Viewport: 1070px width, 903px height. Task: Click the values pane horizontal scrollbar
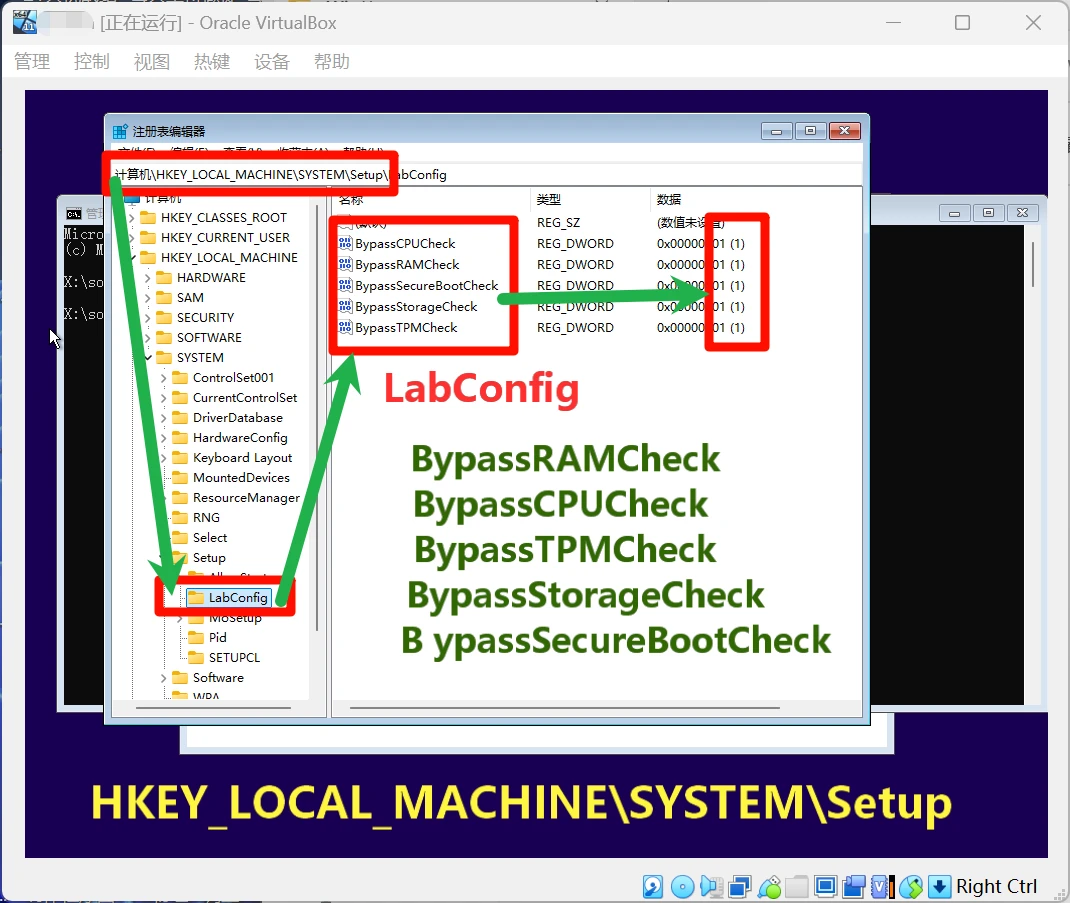(564, 708)
